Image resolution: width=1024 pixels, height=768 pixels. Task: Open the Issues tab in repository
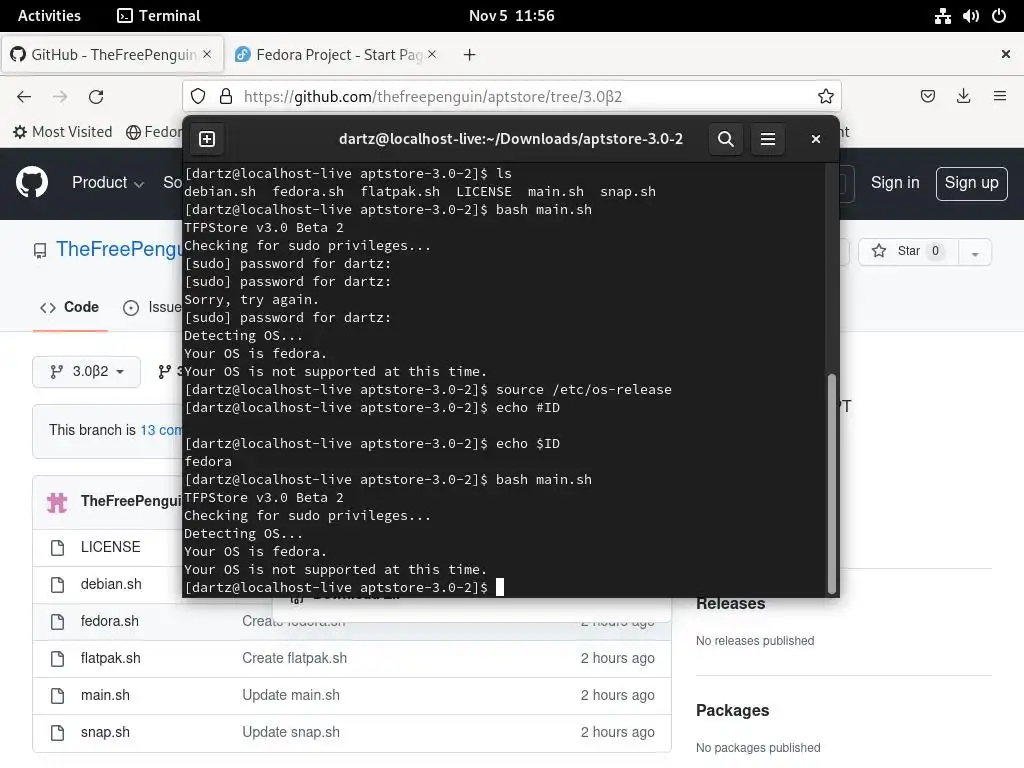pyautogui.click(x=152, y=307)
